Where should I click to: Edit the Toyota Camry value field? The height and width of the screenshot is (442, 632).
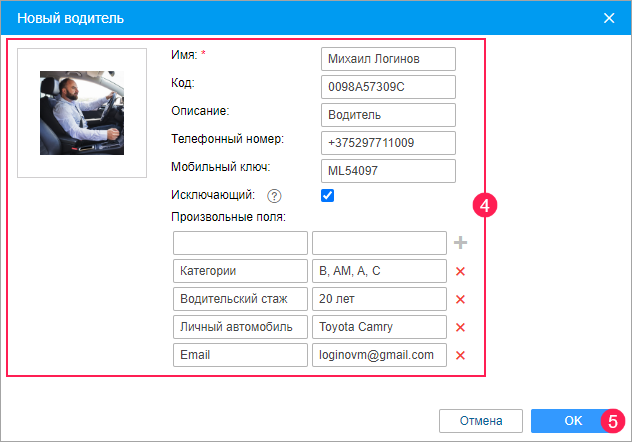click(x=379, y=327)
